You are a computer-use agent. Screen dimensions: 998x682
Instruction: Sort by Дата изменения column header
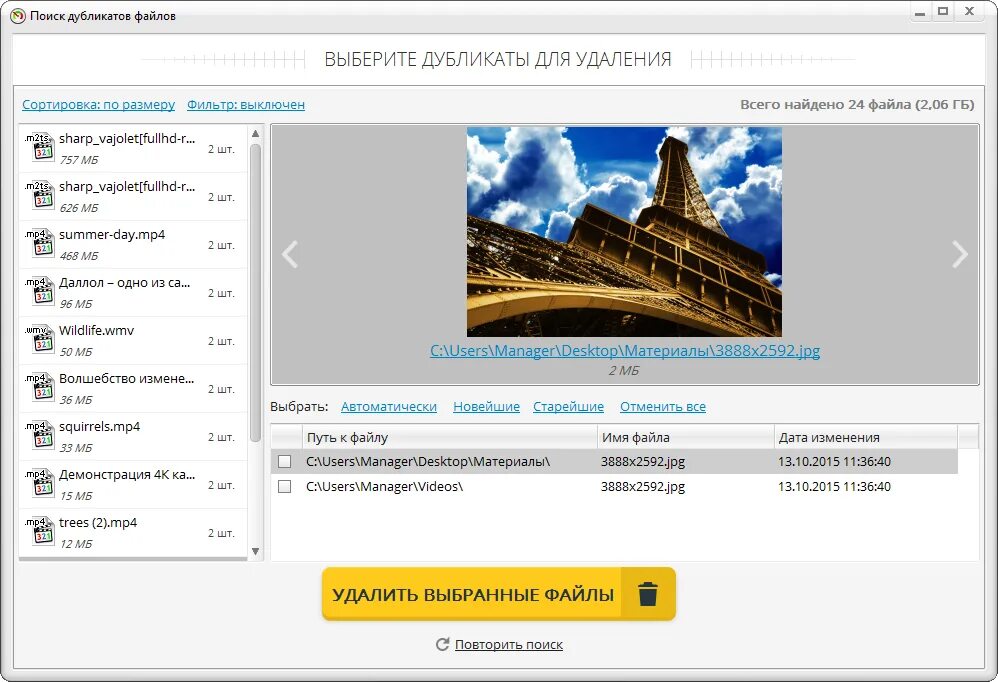[x=866, y=437]
